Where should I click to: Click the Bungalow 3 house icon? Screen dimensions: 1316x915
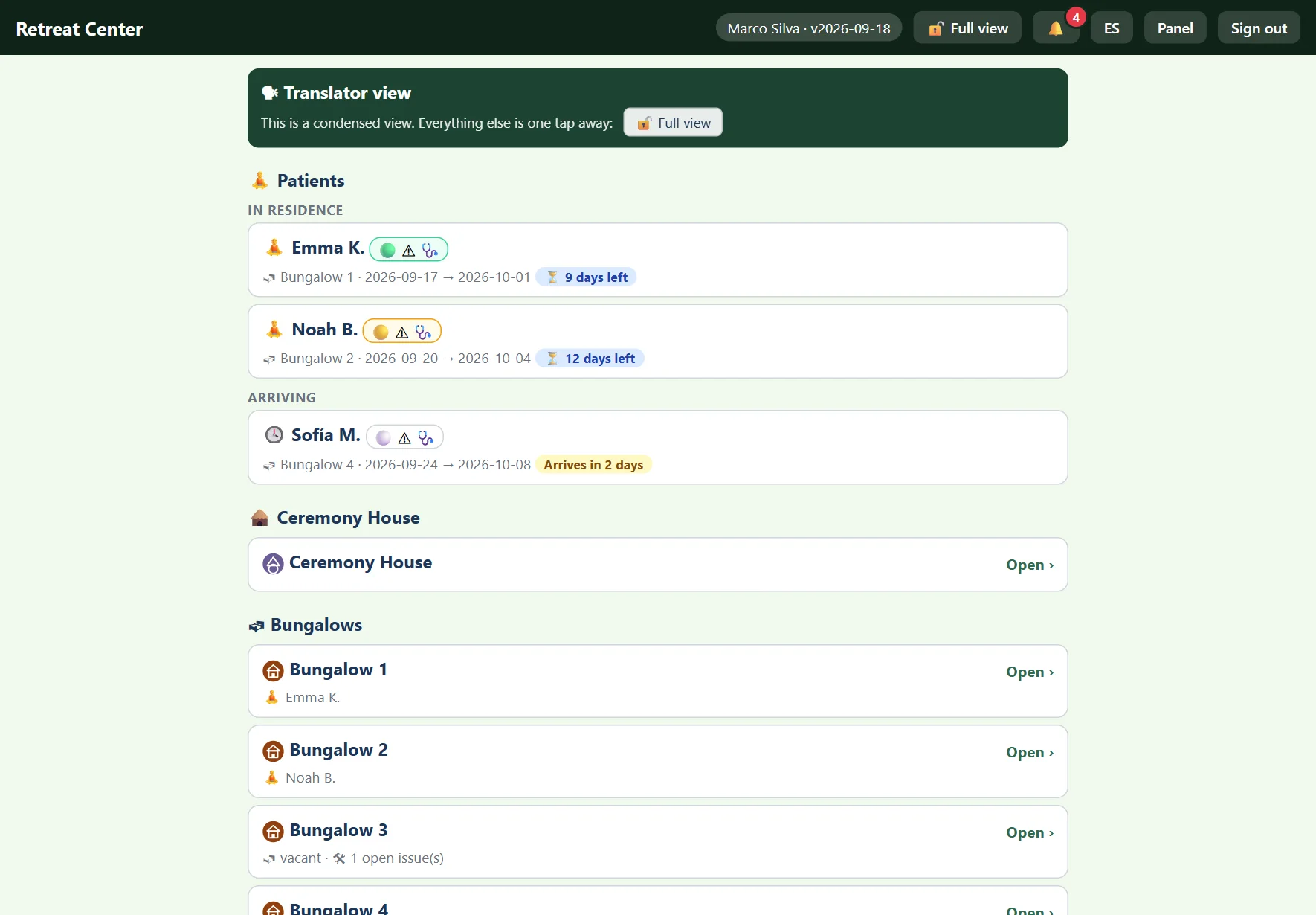coord(273,832)
